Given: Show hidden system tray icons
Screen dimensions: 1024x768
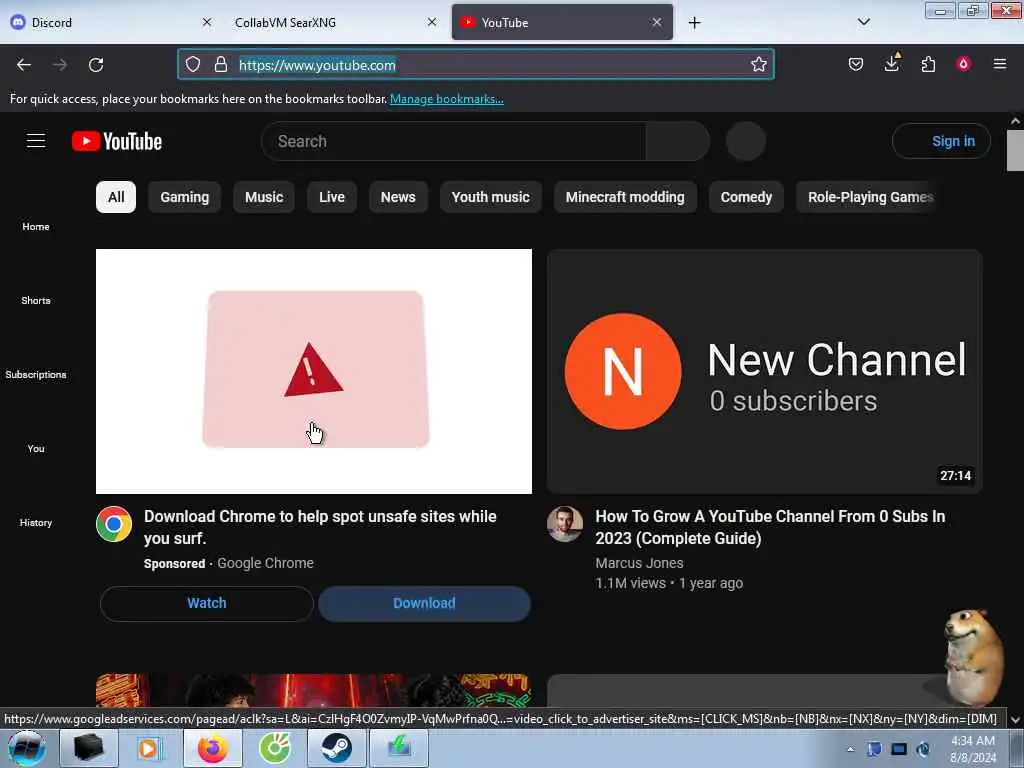Looking at the screenshot, I should click(x=850, y=749).
